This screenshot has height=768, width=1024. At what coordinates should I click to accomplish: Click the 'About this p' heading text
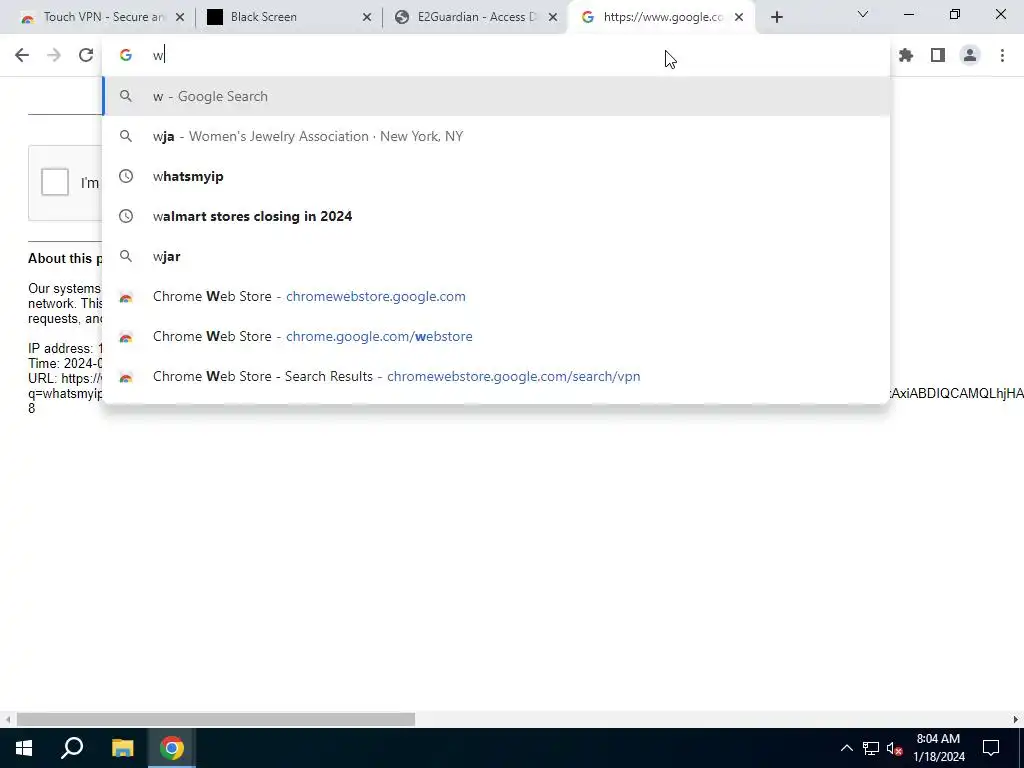65,259
